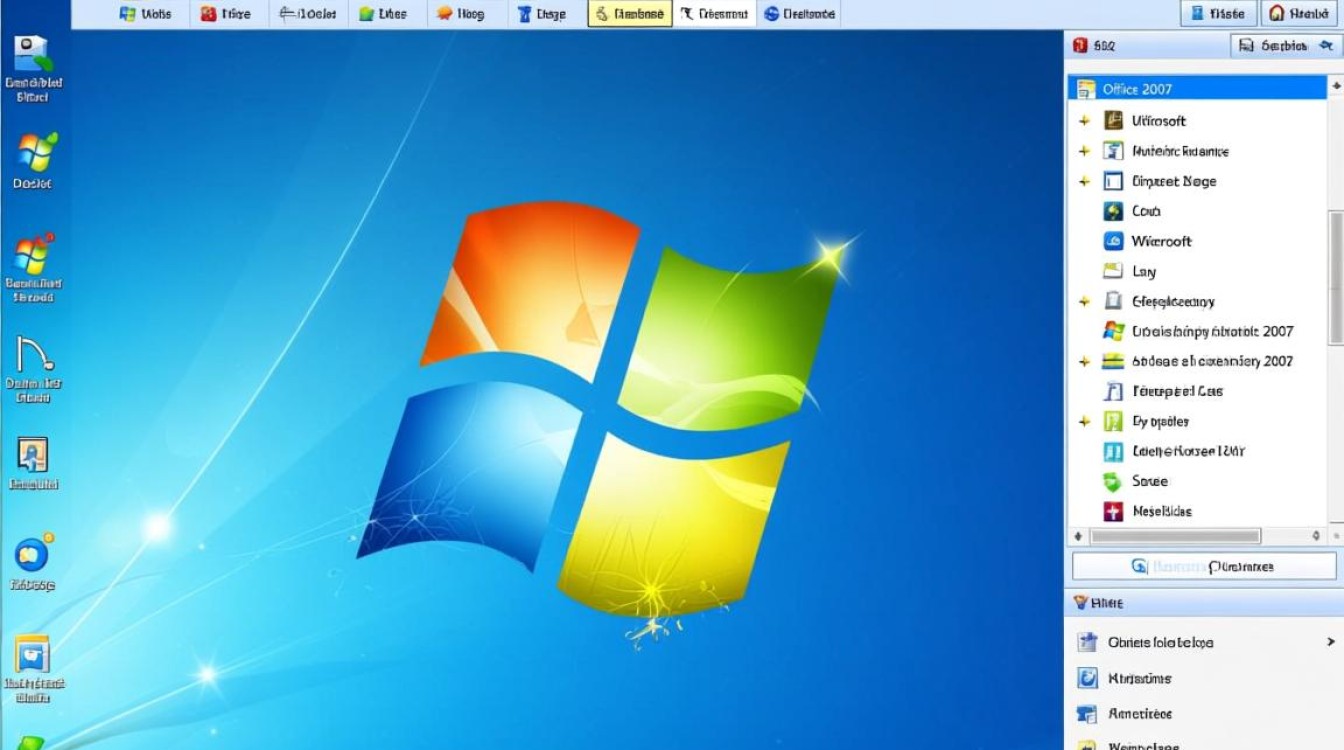Screen dimensions: 1344x750
Task: Expand the row with light green icon
Action: (1084, 421)
